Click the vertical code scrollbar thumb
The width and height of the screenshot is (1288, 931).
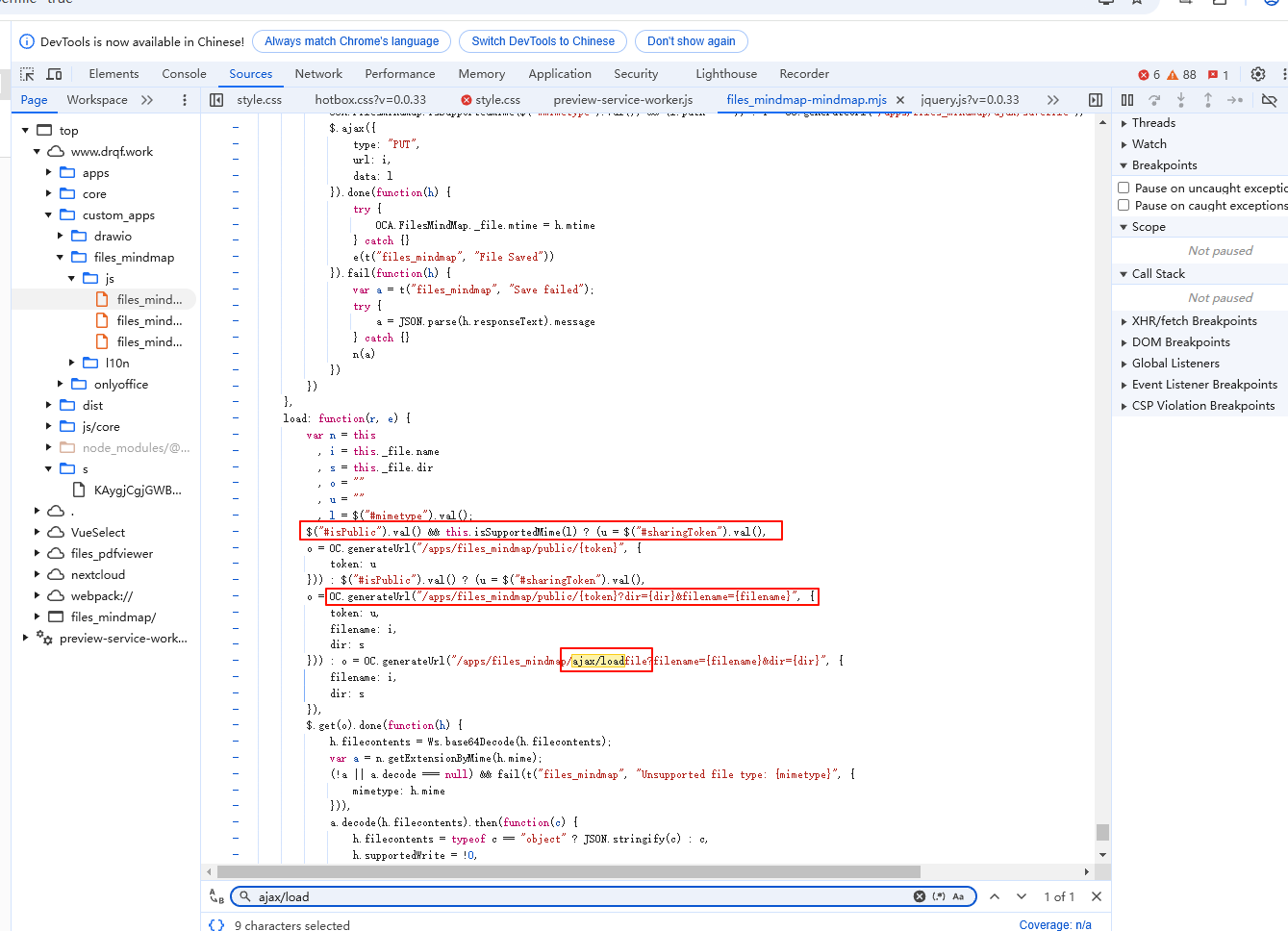tap(1102, 832)
